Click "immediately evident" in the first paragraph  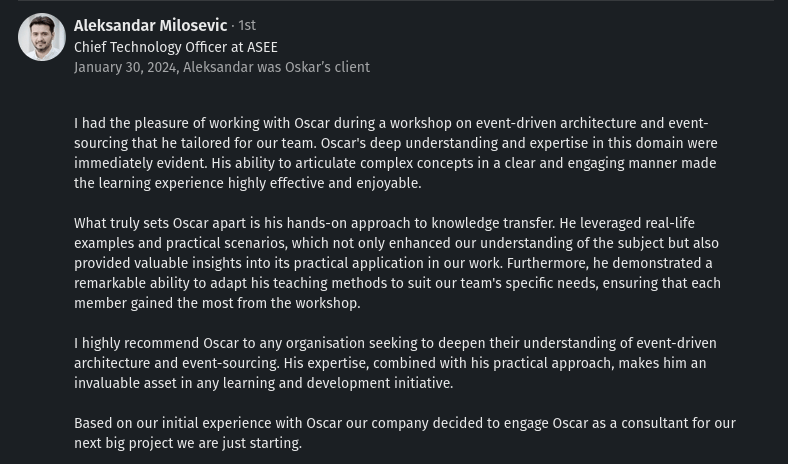tap(140, 163)
